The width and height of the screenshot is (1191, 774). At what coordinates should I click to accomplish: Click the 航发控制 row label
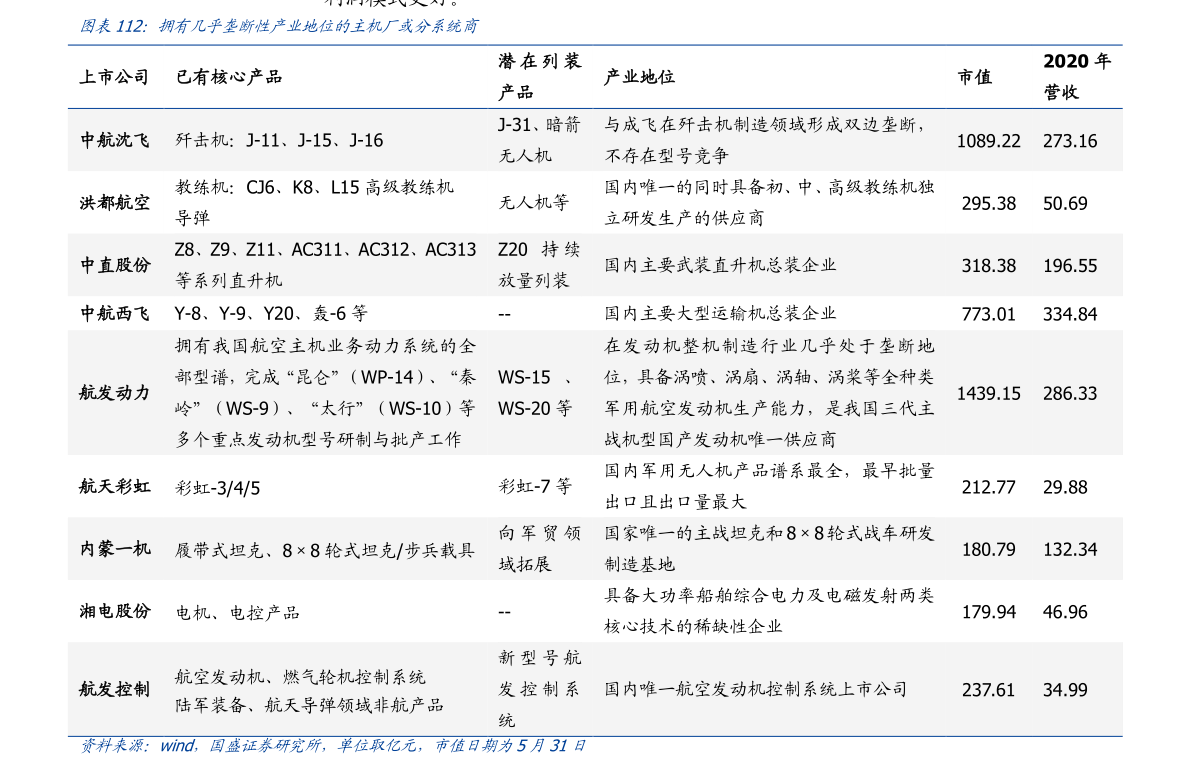coord(115,689)
